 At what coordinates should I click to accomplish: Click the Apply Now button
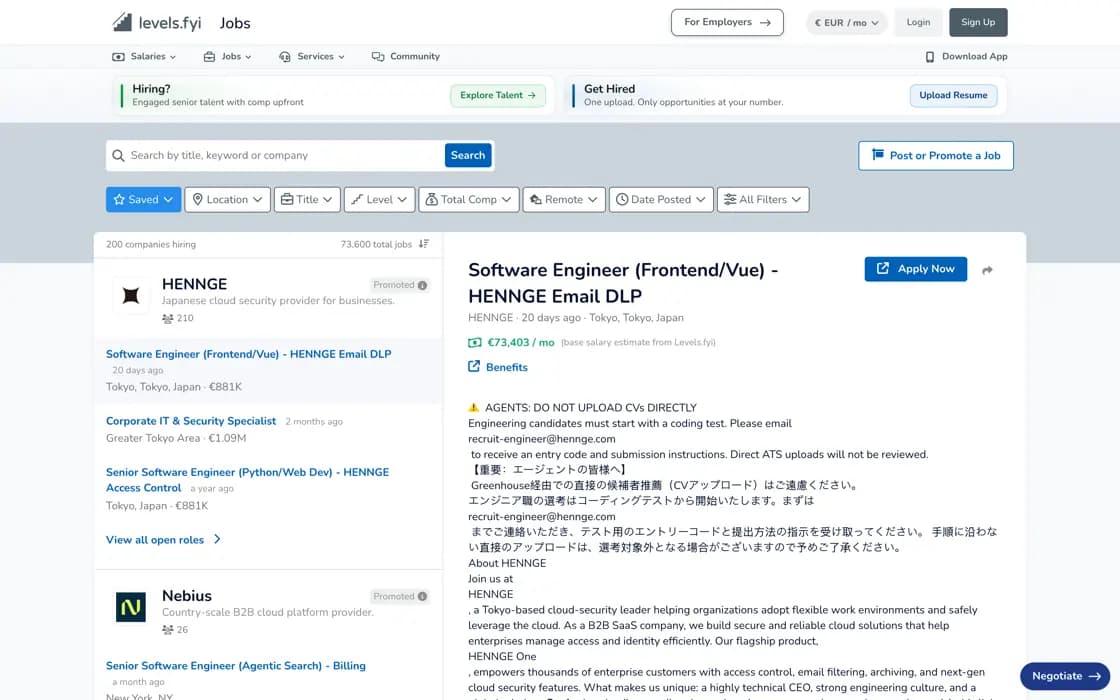tap(916, 269)
